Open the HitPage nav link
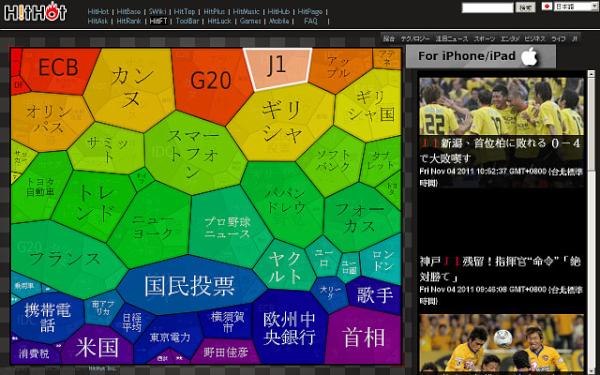600x375 pixels. 310,12
